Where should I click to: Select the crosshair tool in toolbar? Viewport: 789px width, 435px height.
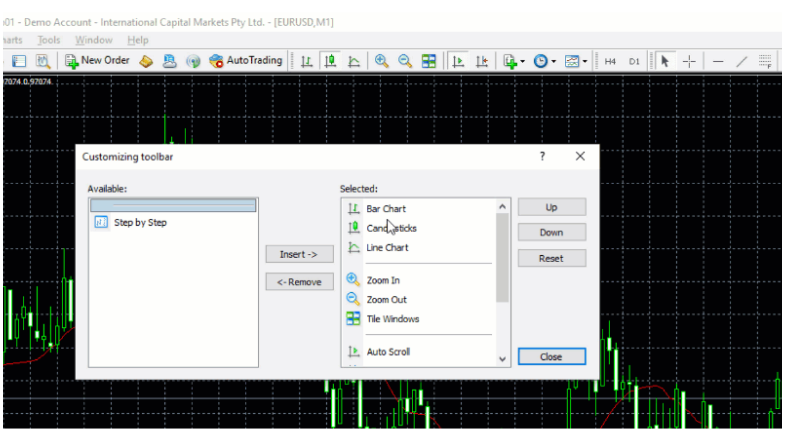(689, 61)
